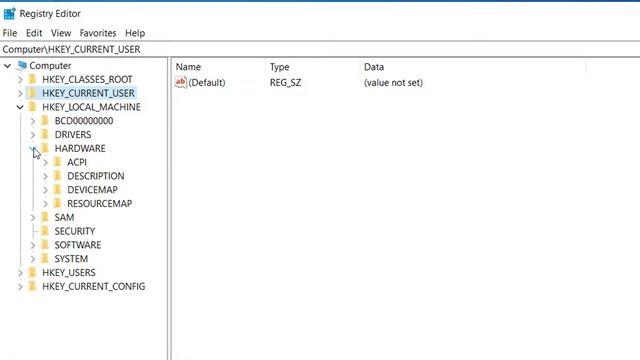Open the File menu

pos(10,33)
